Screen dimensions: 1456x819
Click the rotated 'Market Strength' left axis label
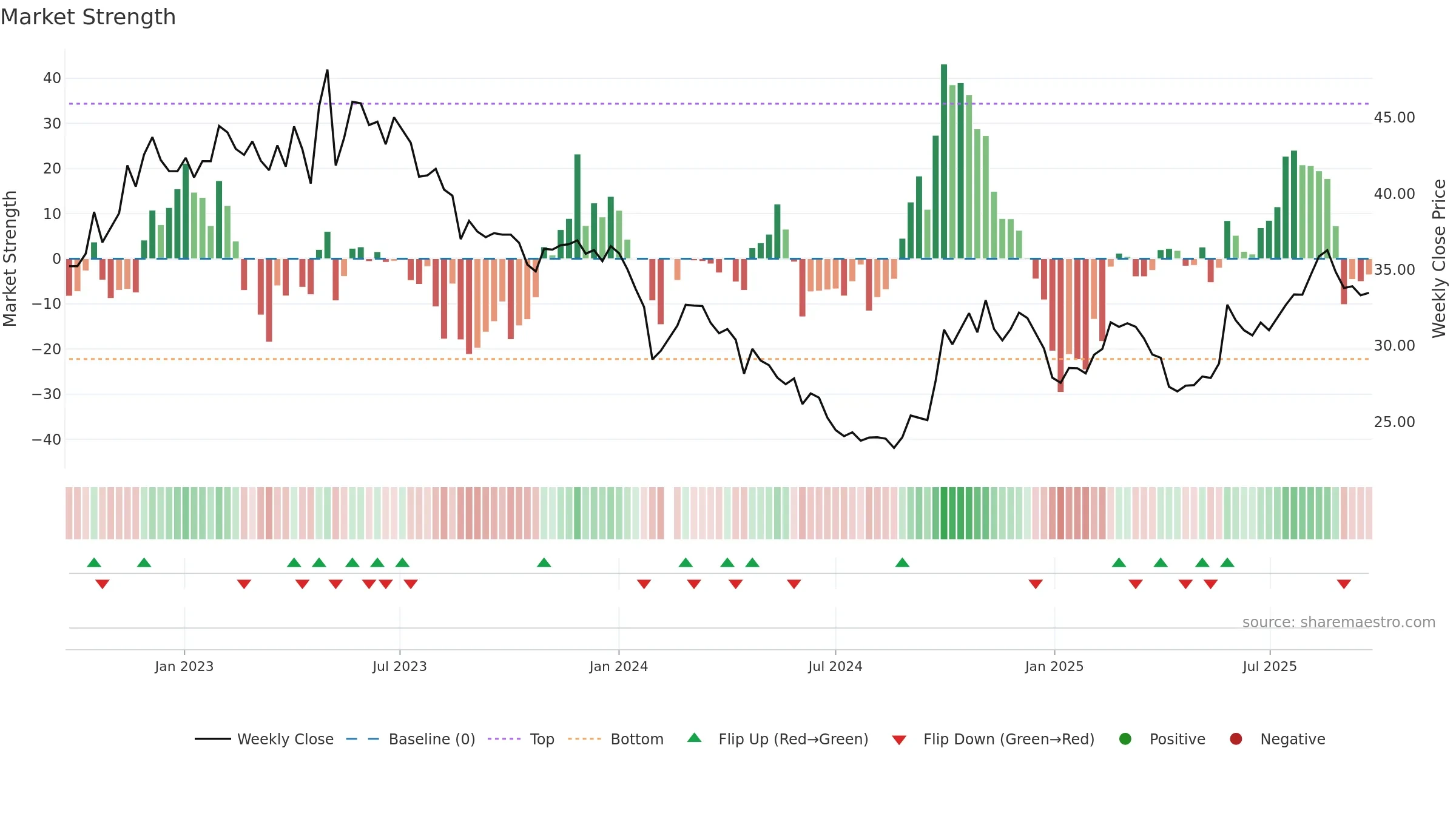pos(10,258)
